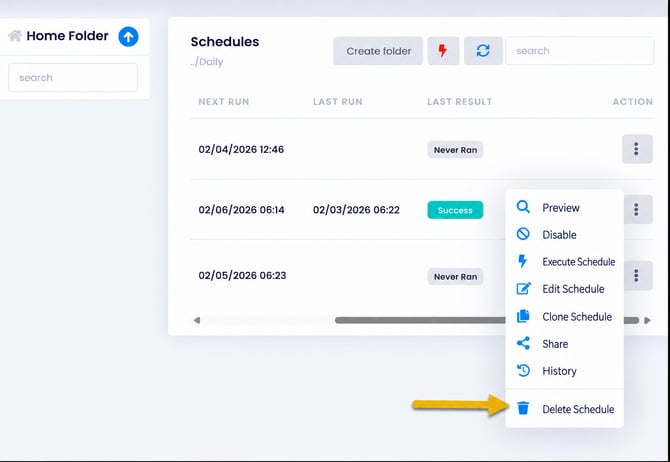Click the 02/03/2026 06:22 last run cell
The width and height of the screenshot is (670, 462).
(356, 209)
